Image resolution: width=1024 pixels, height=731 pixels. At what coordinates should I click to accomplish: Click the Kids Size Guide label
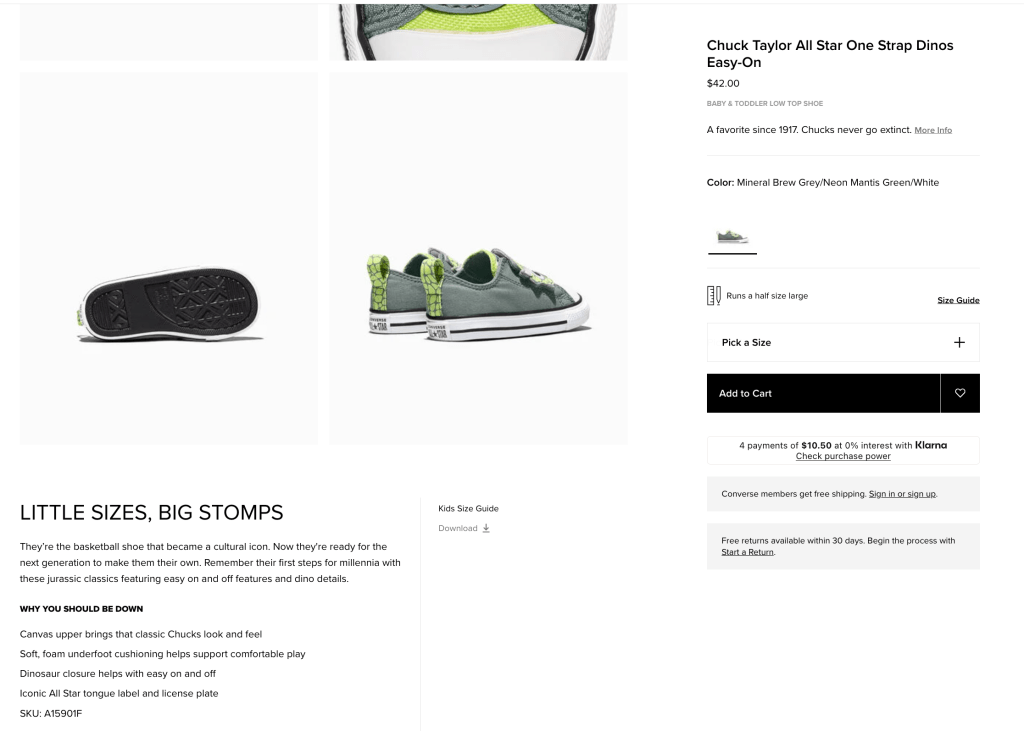point(468,508)
